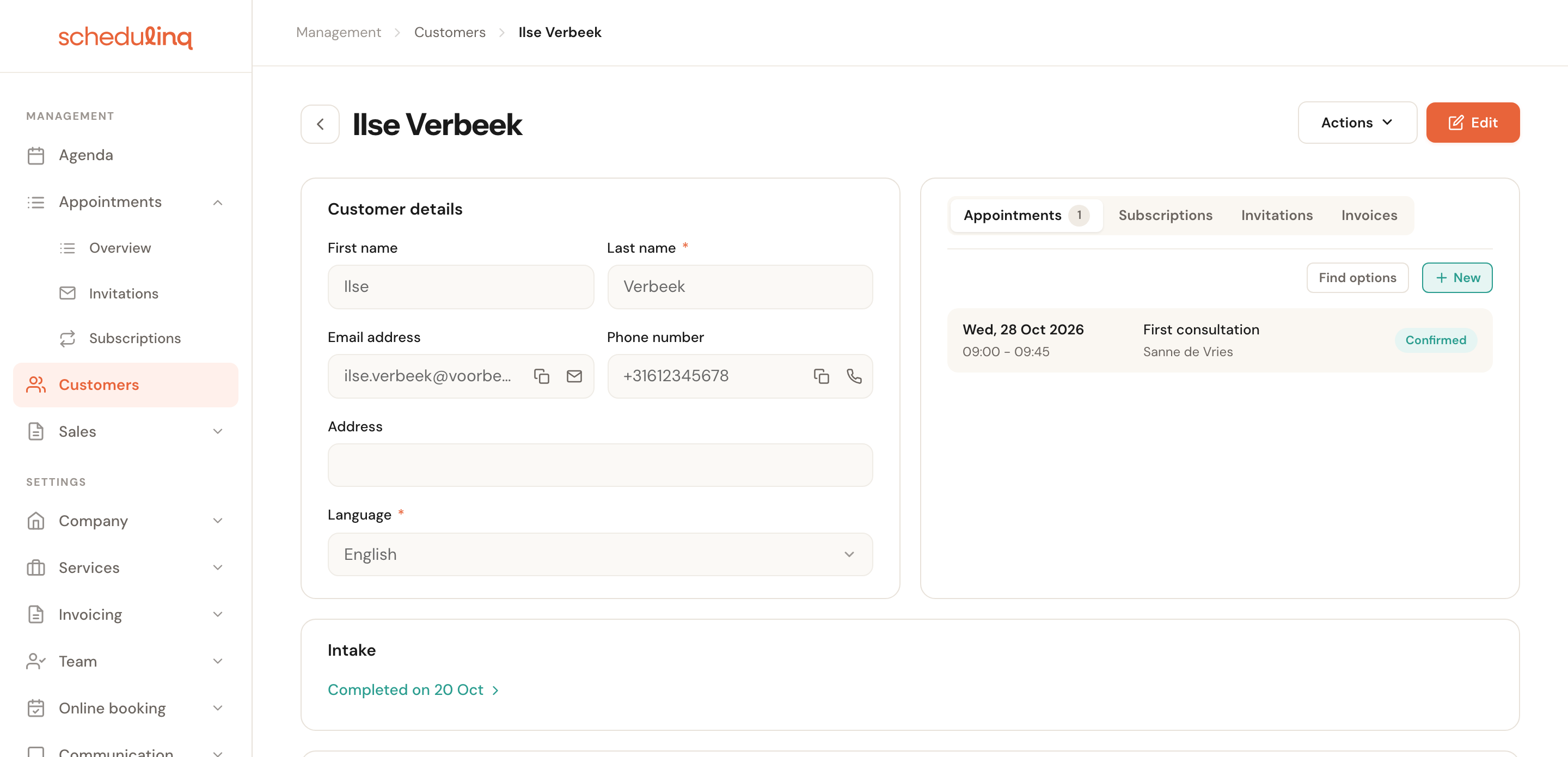Click the Find options button
Viewport: 1568px width, 757px height.
tap(1357, 278)
